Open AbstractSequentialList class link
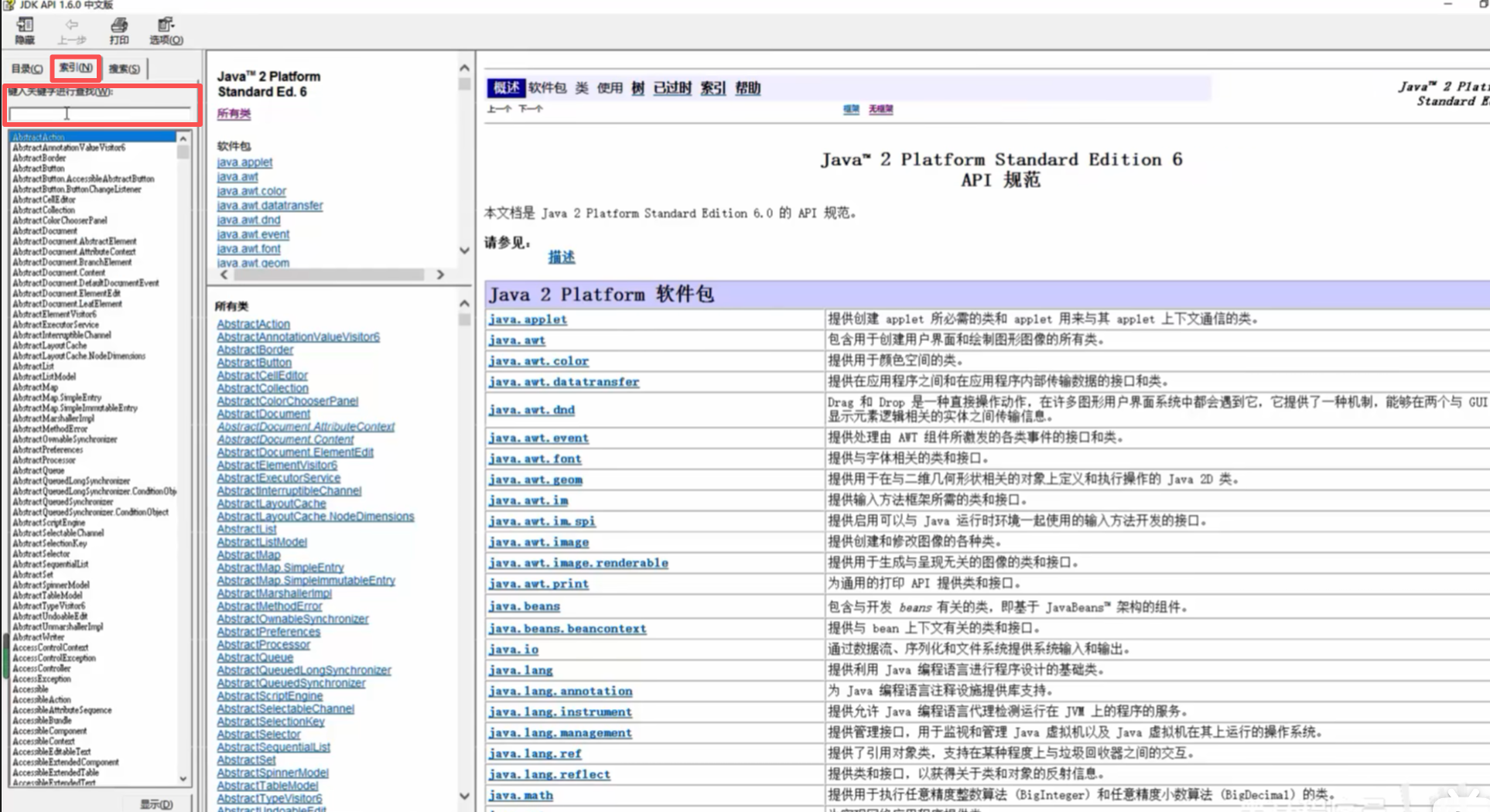The width and height of the screenshot is (1490, 812). pyautogui.click(x=273, y=747)
